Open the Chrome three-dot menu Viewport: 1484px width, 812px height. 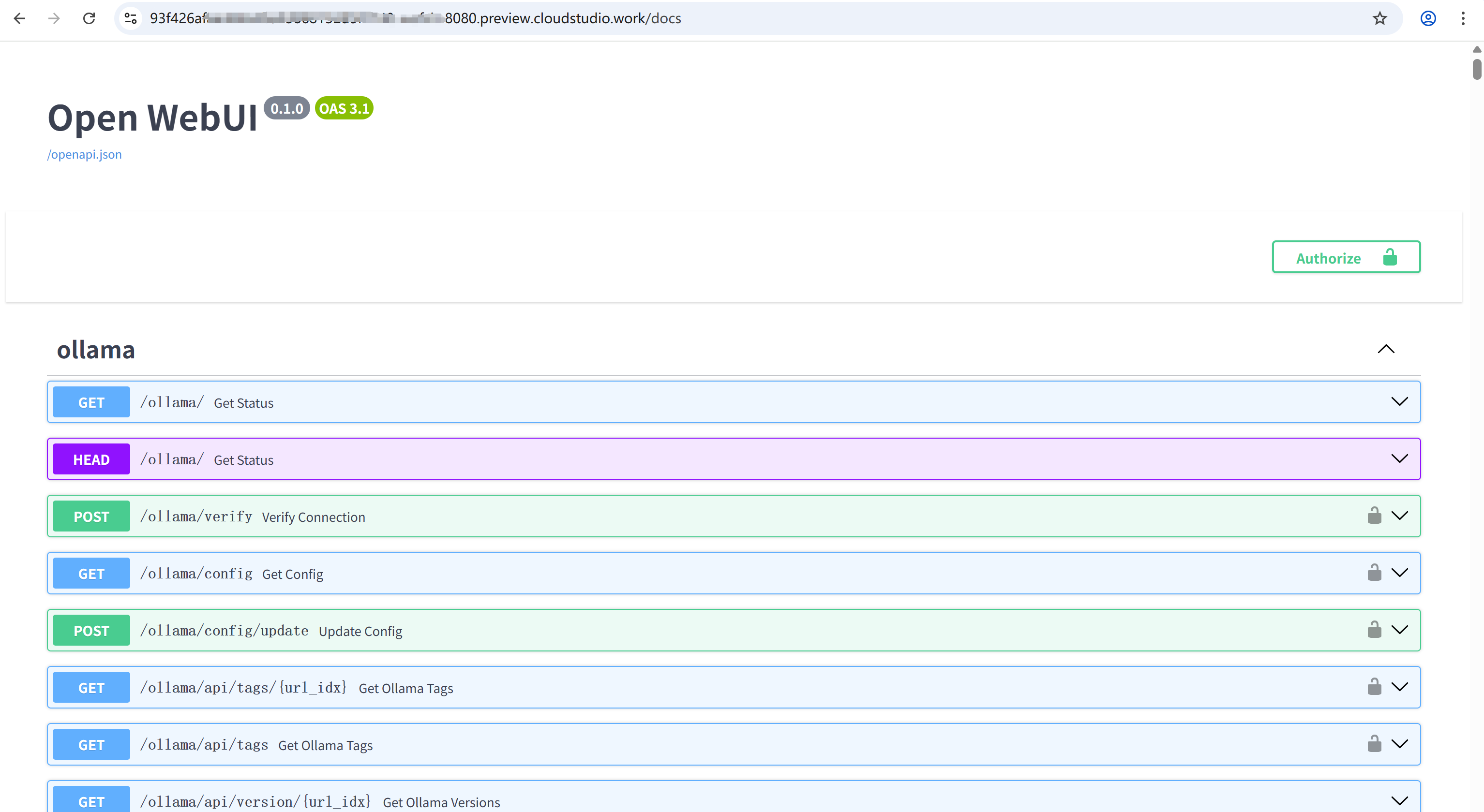[1463, 18]
